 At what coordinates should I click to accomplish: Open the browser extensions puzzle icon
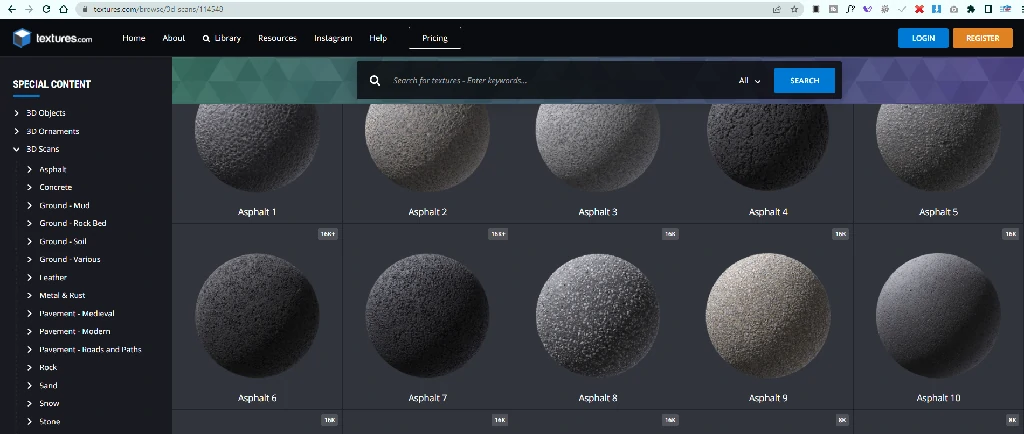(971, 8)
